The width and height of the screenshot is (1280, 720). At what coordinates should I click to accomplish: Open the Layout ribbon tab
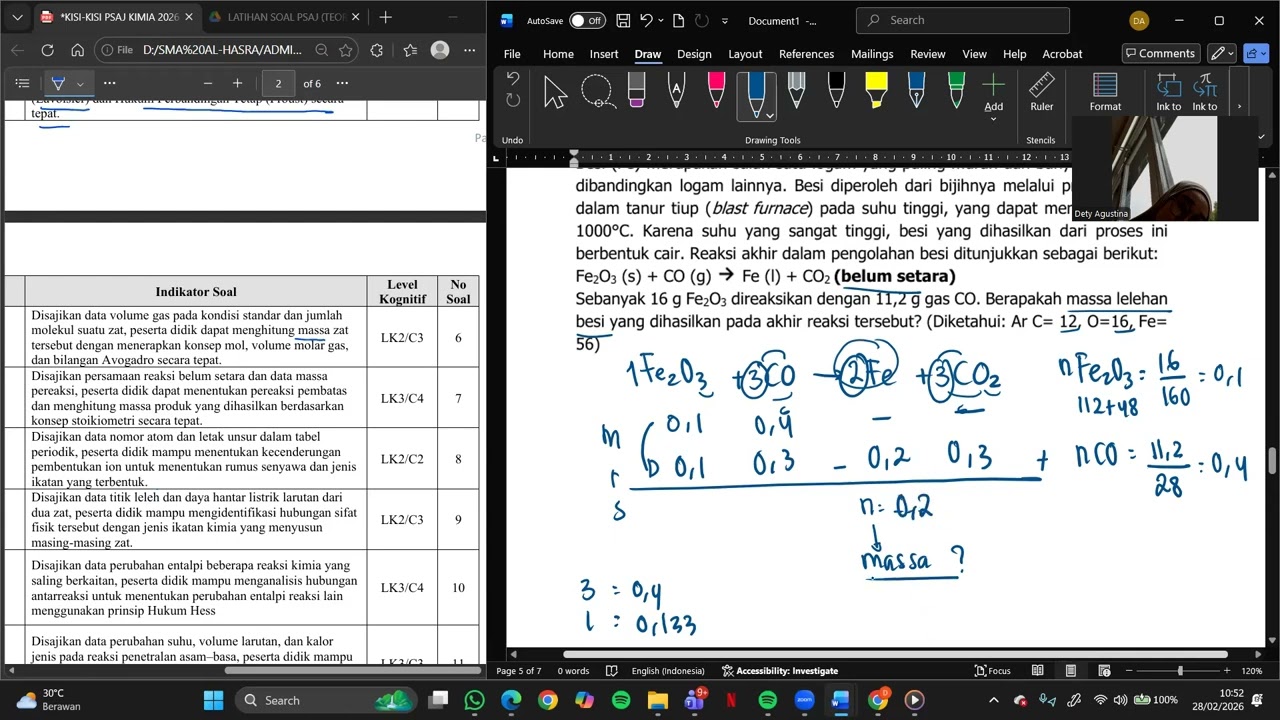(x=745, y=54)
